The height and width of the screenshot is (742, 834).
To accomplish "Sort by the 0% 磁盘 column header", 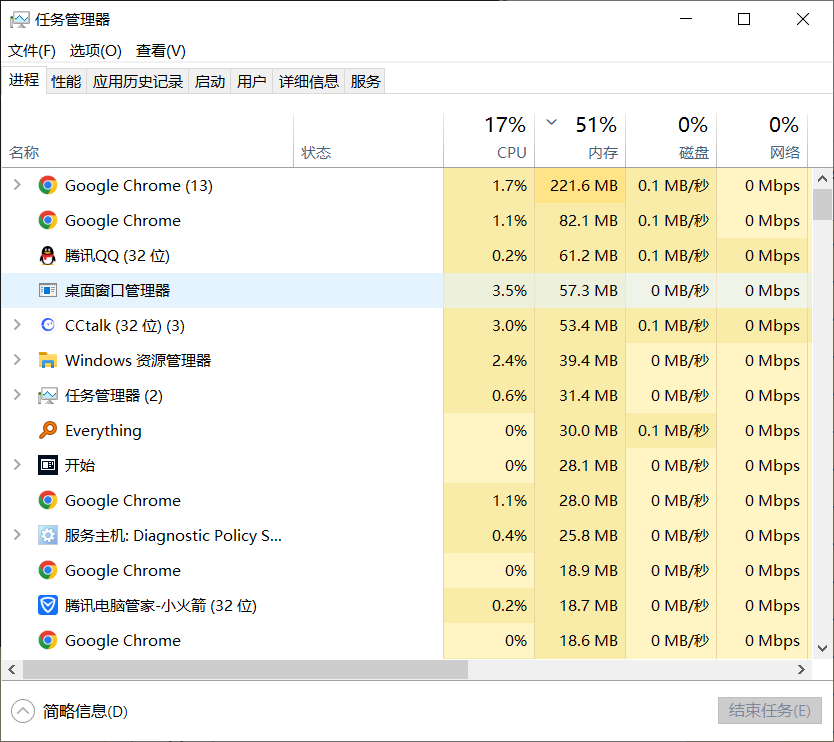I will tap(671, 140).
